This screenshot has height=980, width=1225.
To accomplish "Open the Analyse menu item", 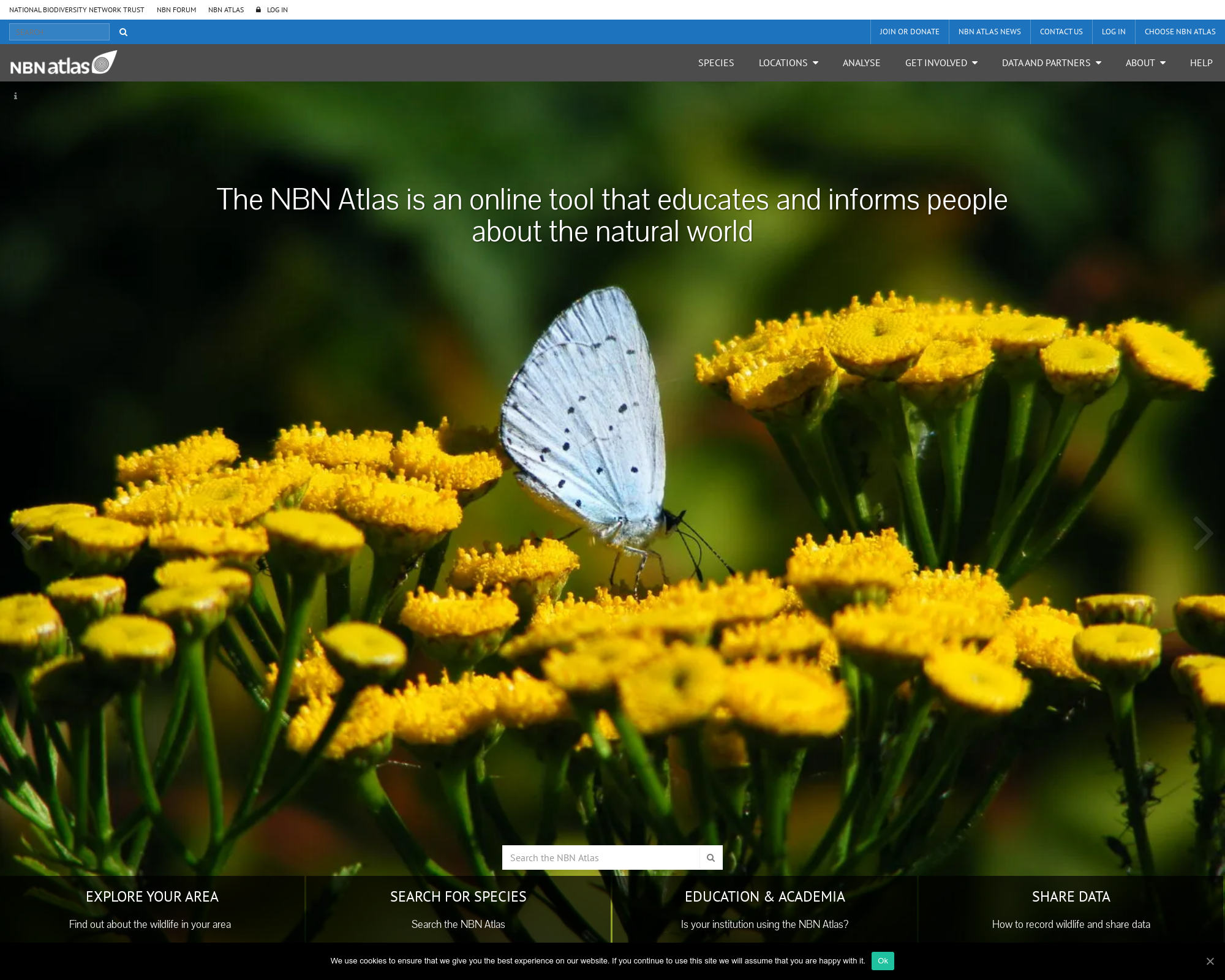I will (x=861, y=63).
